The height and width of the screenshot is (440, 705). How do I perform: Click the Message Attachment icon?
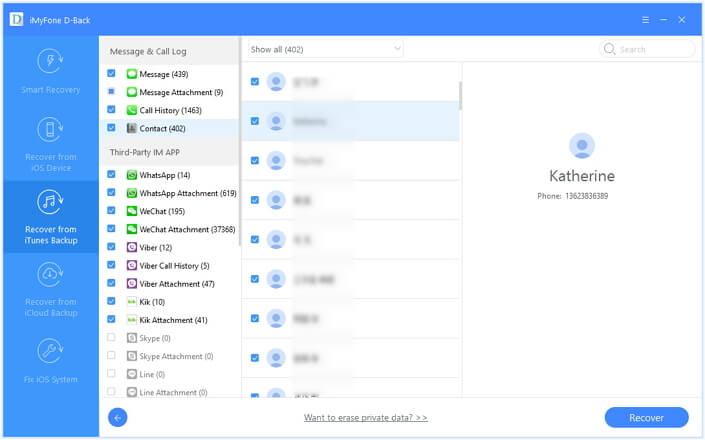131,92
